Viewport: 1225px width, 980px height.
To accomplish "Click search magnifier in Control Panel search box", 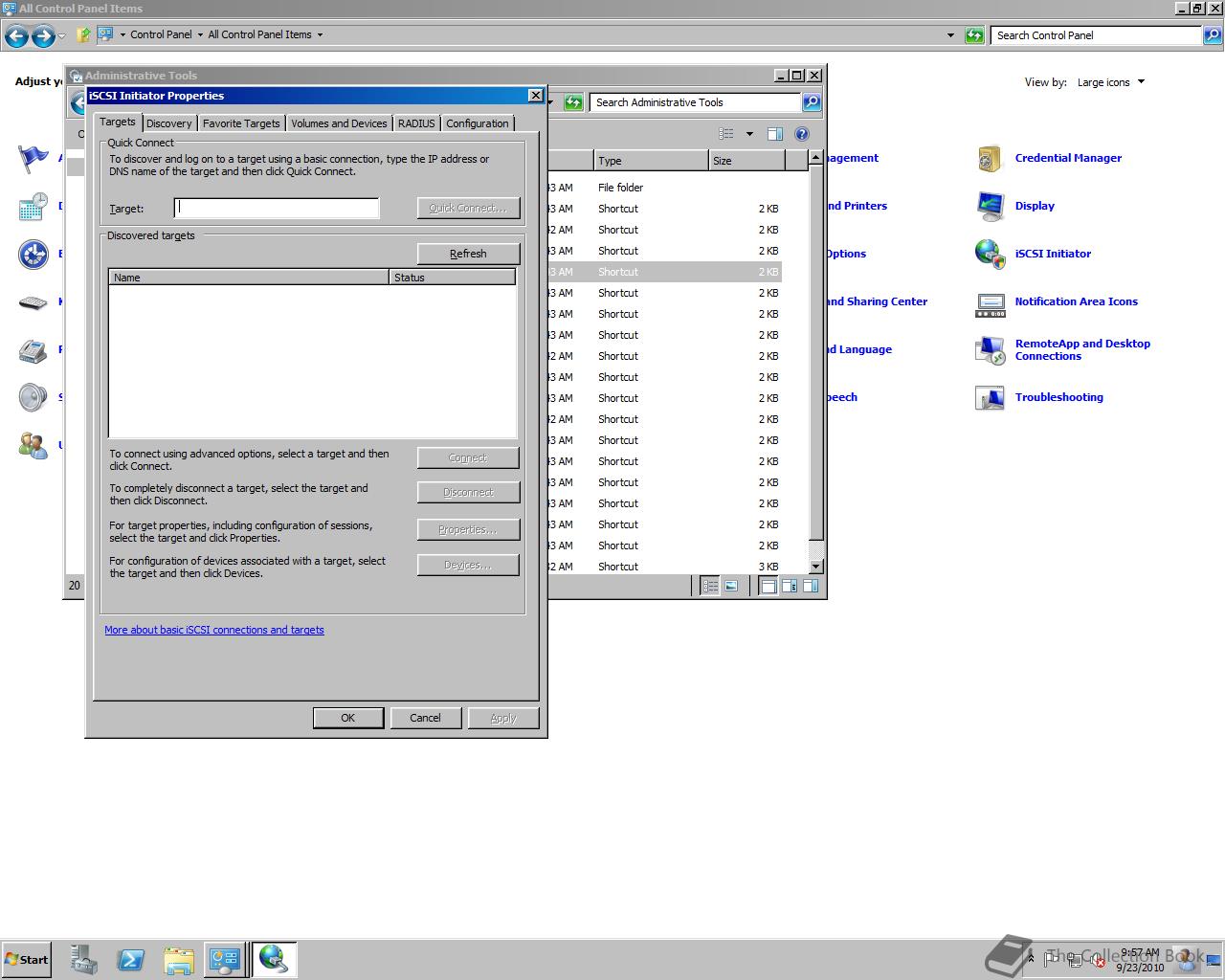I will (x=1212, y=35).
